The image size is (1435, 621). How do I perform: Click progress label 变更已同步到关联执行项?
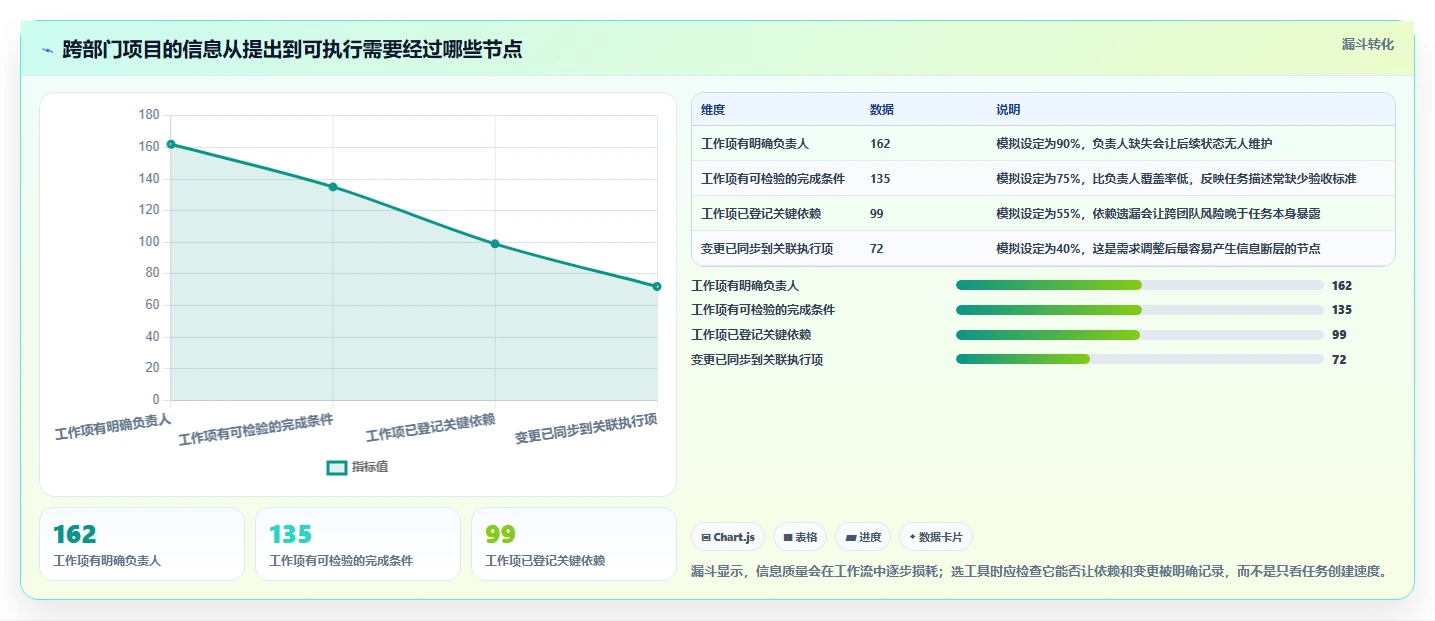[x=757, y=359]
